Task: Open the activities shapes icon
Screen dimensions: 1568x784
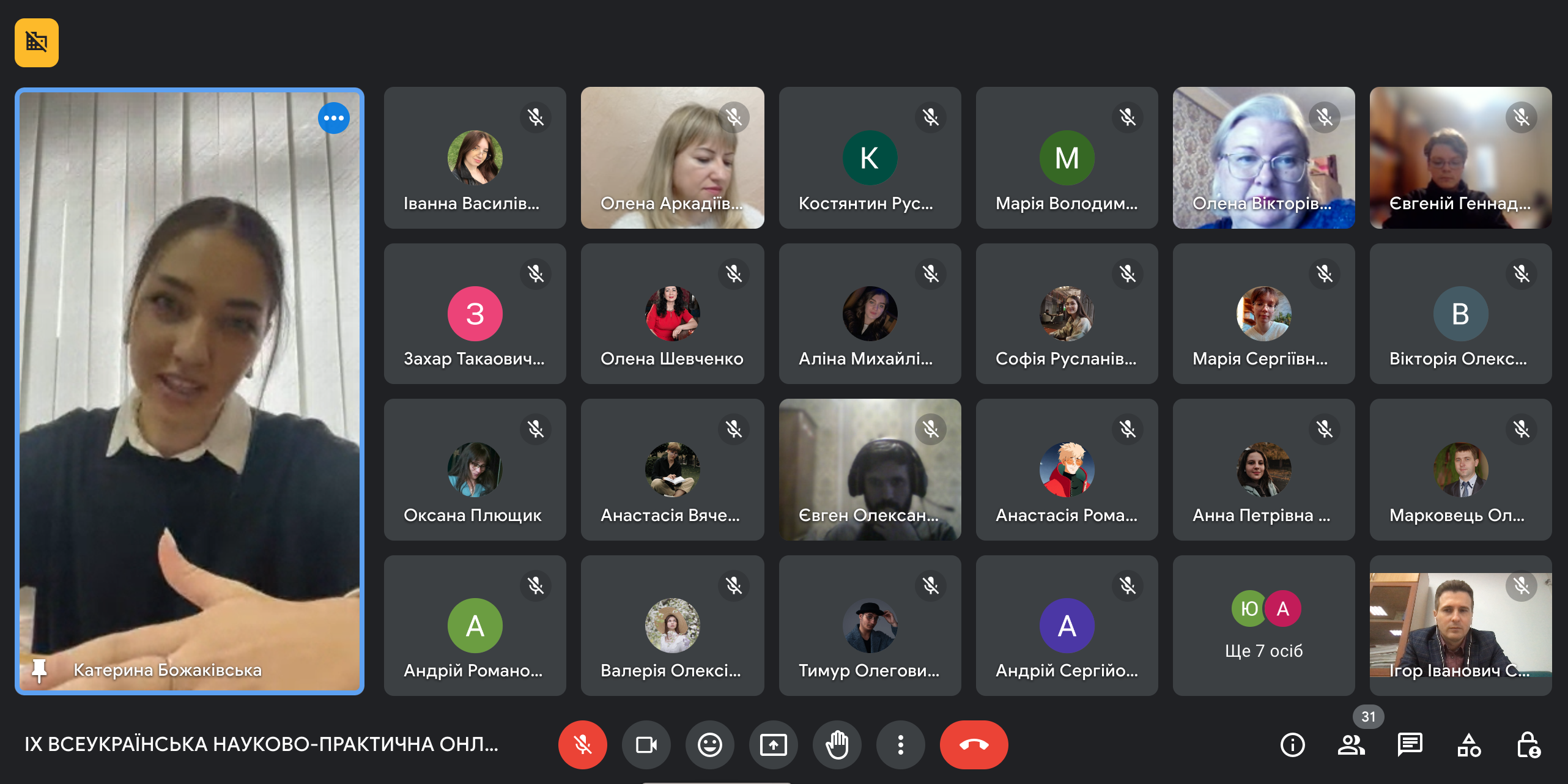Action: tap(1468, 744)
